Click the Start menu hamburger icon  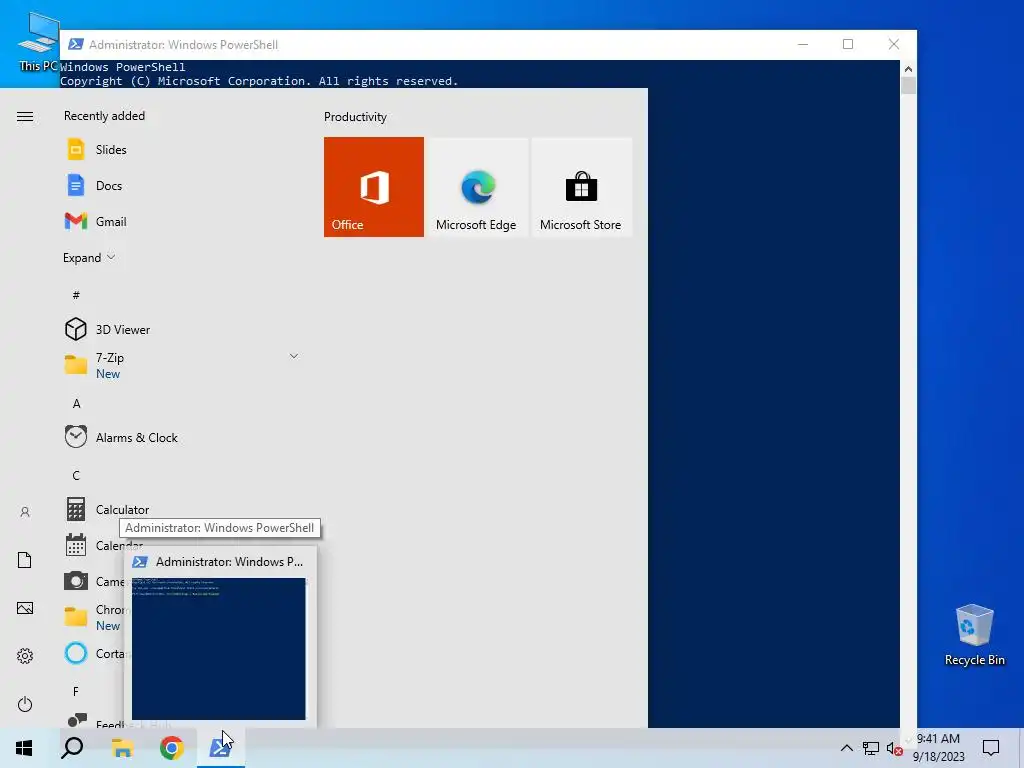25,116
